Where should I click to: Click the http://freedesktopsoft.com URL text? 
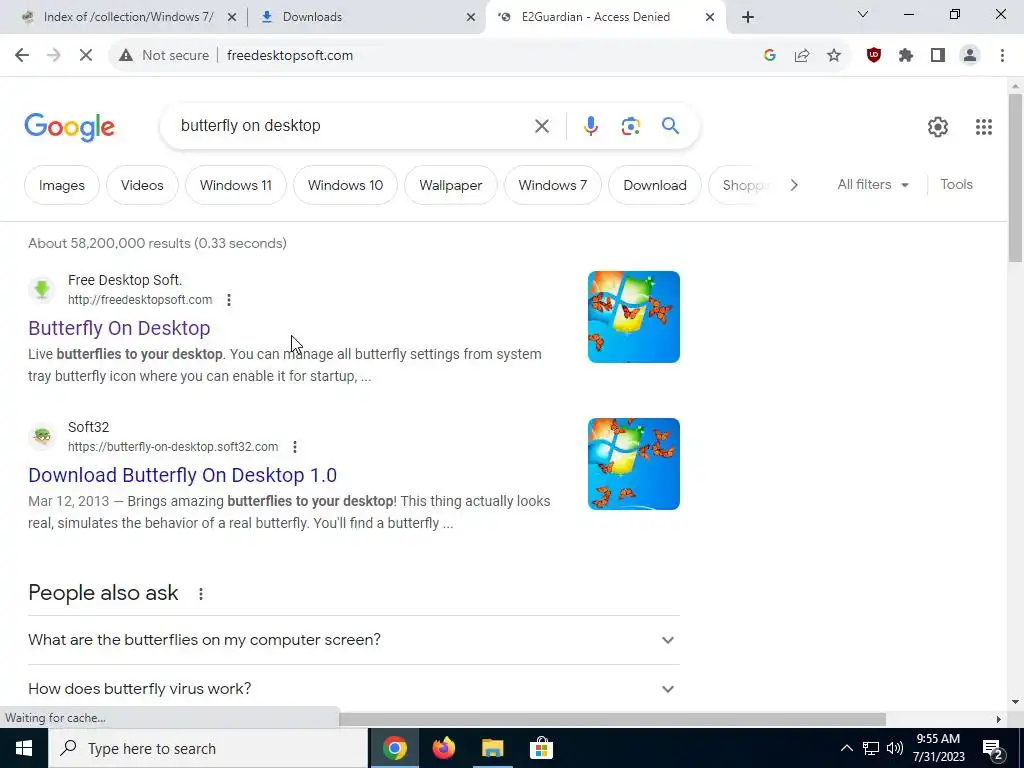tap(140, 300)
